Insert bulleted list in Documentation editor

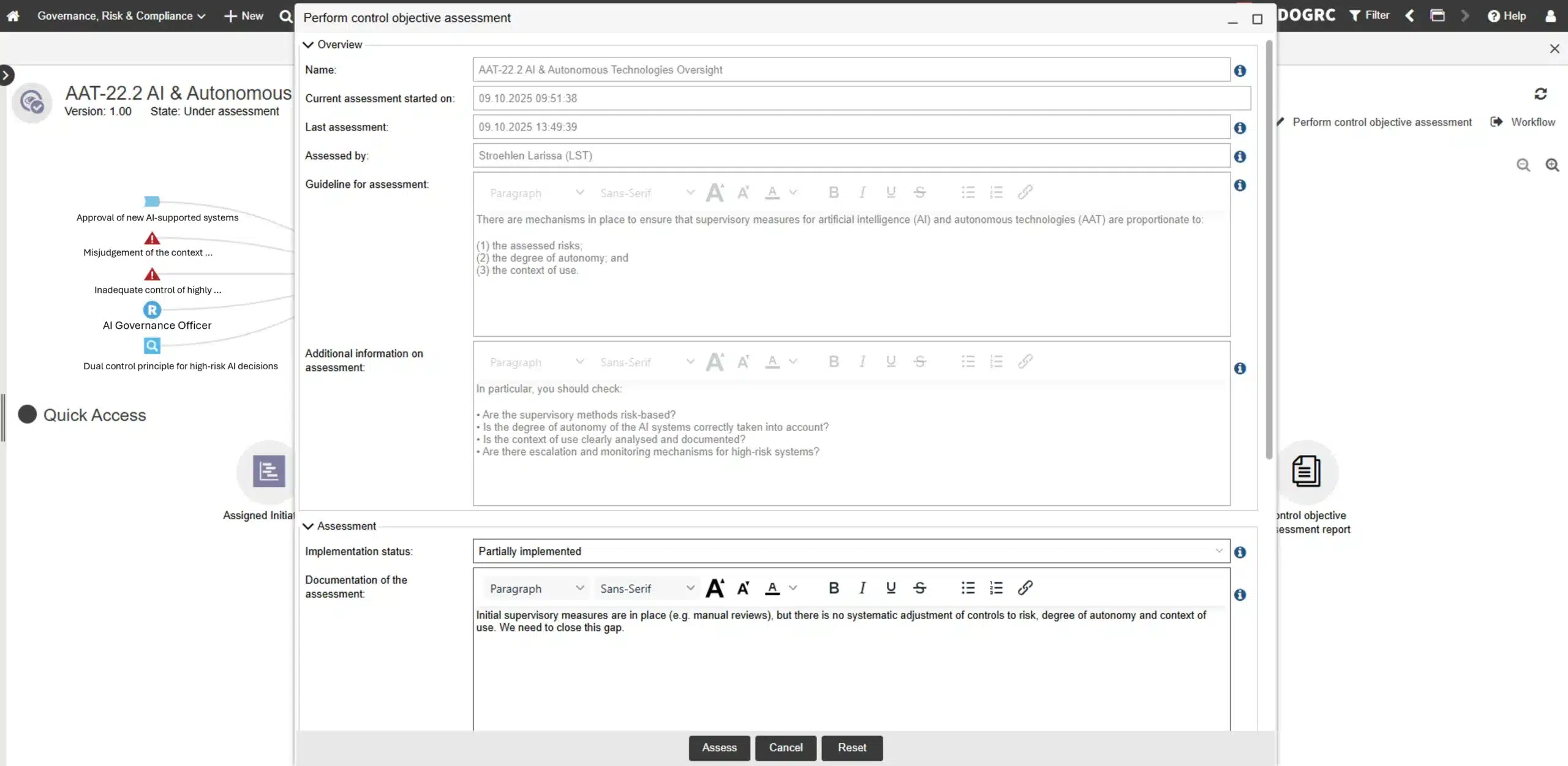pos(968,588)
